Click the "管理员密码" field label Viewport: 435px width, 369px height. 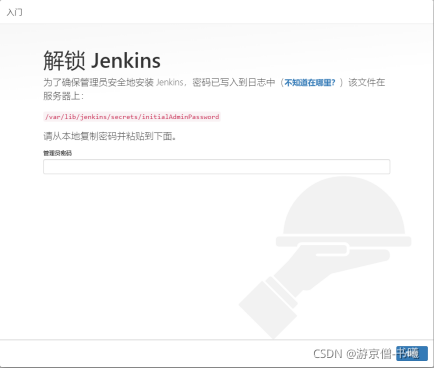point(57,153)
